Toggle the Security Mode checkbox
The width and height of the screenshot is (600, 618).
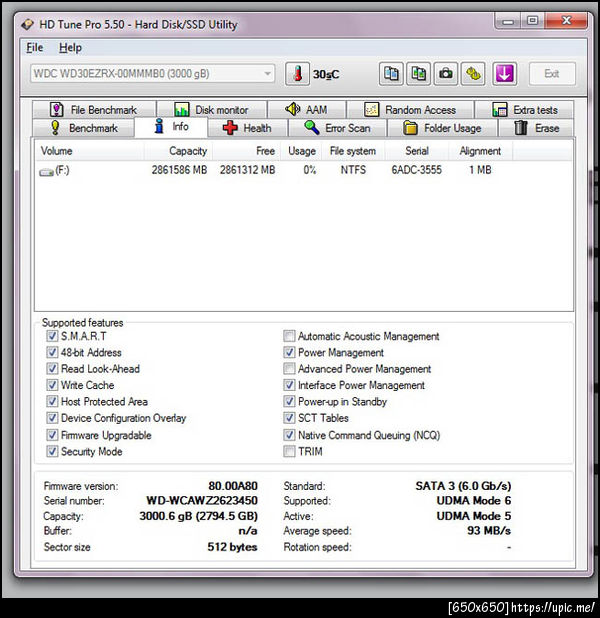(52, 451)
